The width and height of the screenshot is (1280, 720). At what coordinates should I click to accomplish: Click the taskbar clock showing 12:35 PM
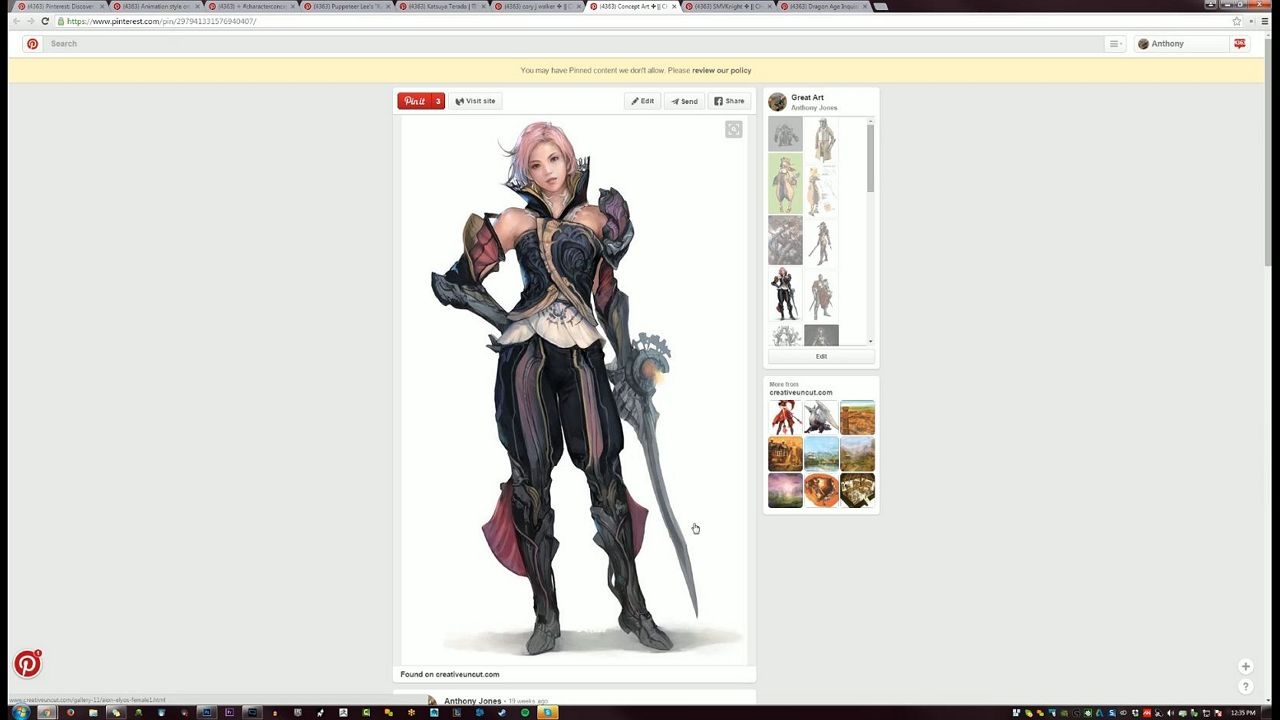[1243, 713]
